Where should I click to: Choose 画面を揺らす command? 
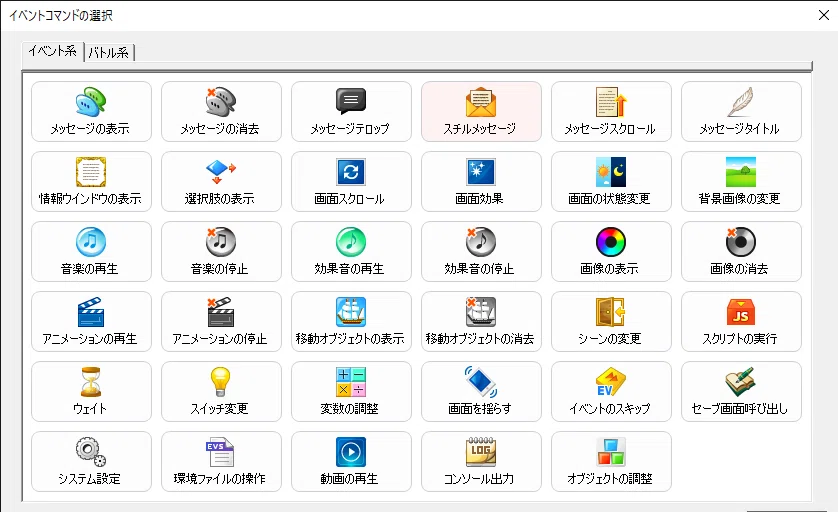pos(481,392)
